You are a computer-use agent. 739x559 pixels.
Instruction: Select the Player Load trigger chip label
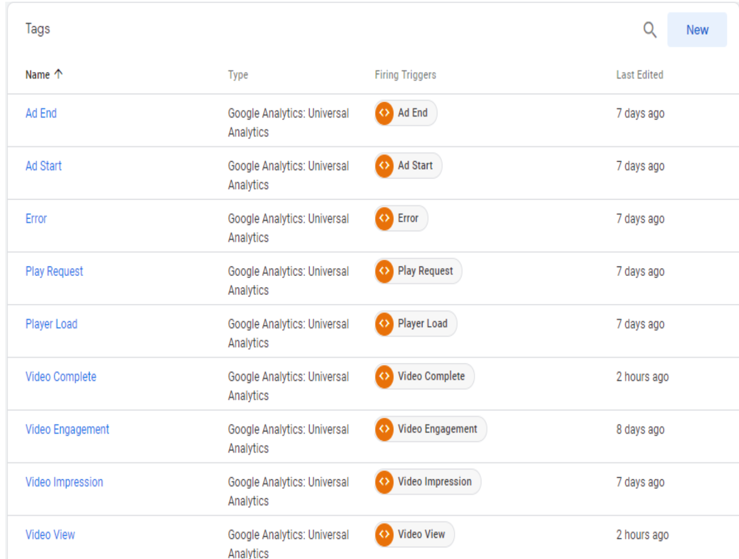click(x=422, y=324)
